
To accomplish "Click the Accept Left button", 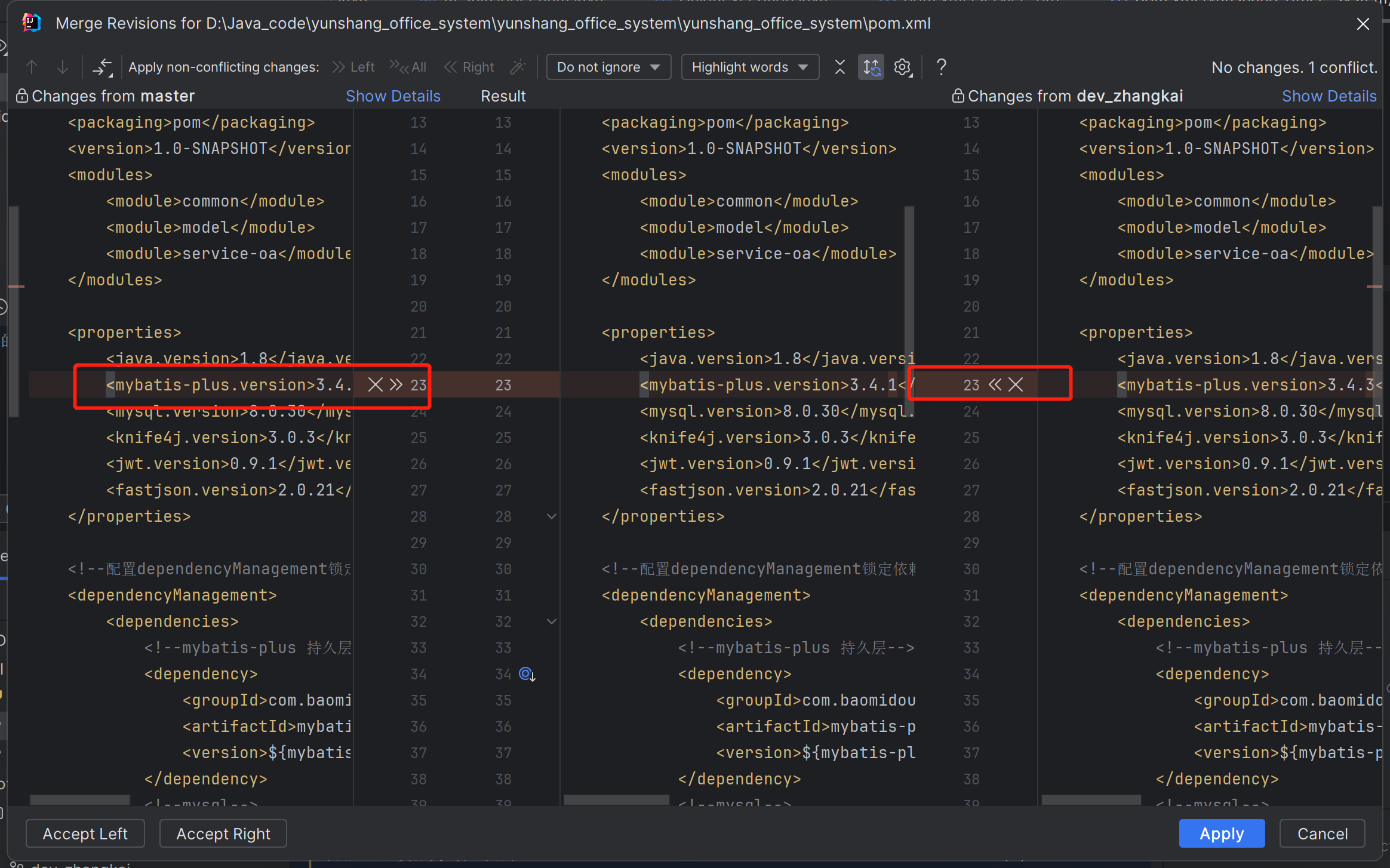I will (x=85, y=833).
